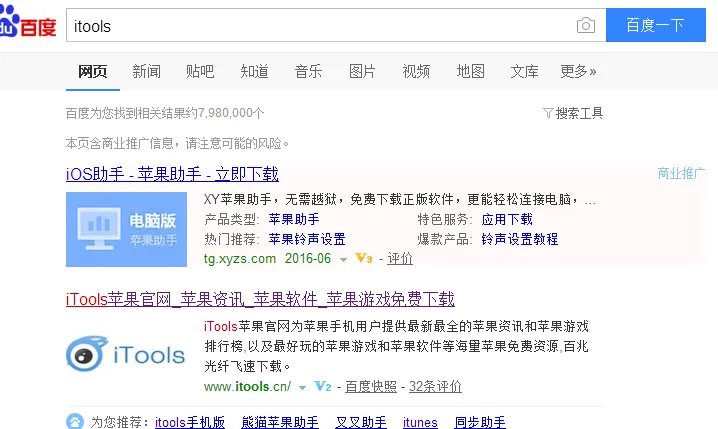The width and height of the screenshot is (718, 429).
Task: Open 评价 link for tg.xyzs.com
Action: click(400, 259)
